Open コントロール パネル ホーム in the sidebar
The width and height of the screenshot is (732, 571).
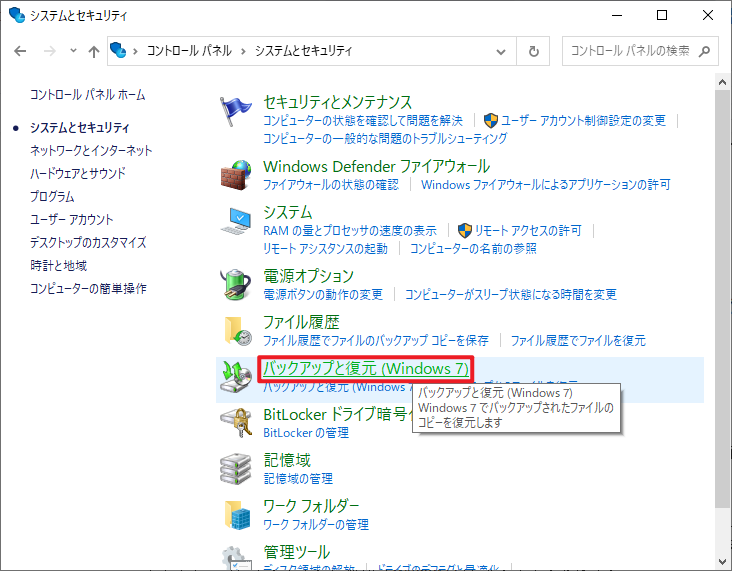click(87, 95)
